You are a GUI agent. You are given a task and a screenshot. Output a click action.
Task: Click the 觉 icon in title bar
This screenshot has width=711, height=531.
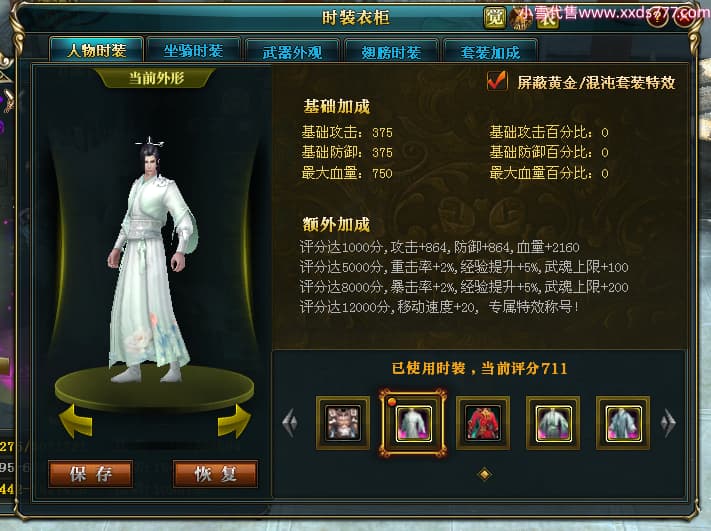(494, 18)
